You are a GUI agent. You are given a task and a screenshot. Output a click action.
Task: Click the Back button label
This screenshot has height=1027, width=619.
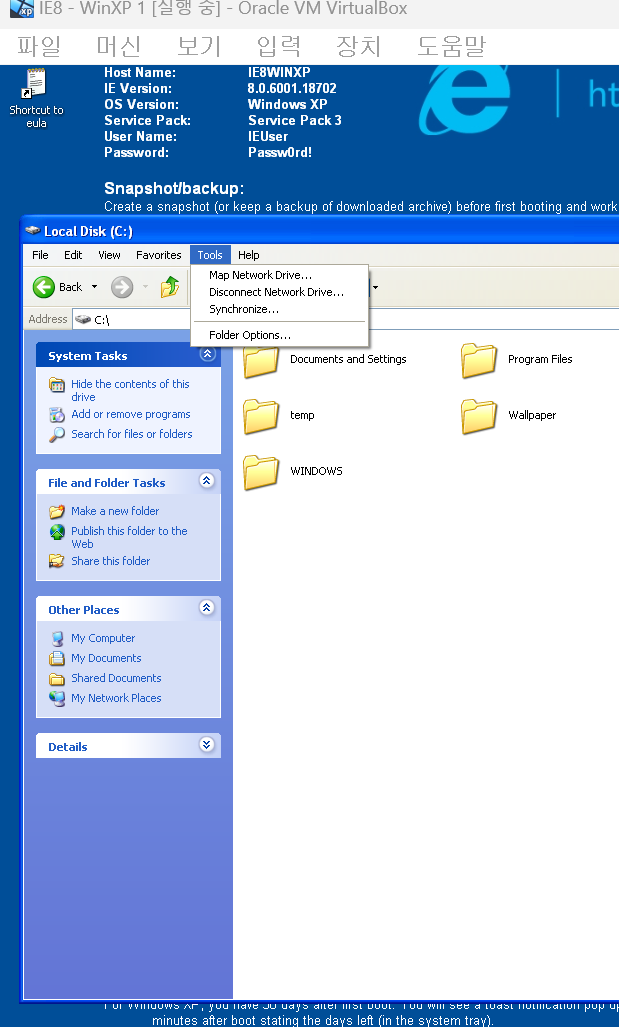71,287
